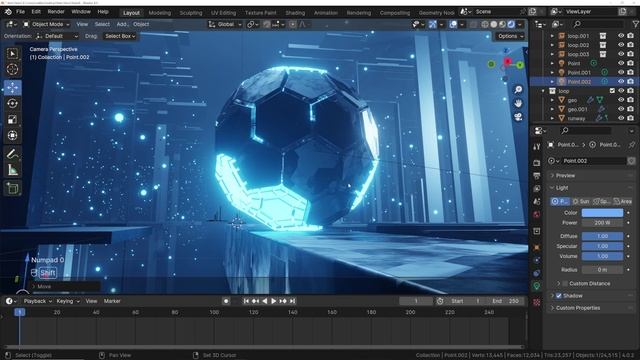The width and height of the screenshot is (640, 360).
Task: Activate the Move tool in toolbar
Action: coord(12,88)
